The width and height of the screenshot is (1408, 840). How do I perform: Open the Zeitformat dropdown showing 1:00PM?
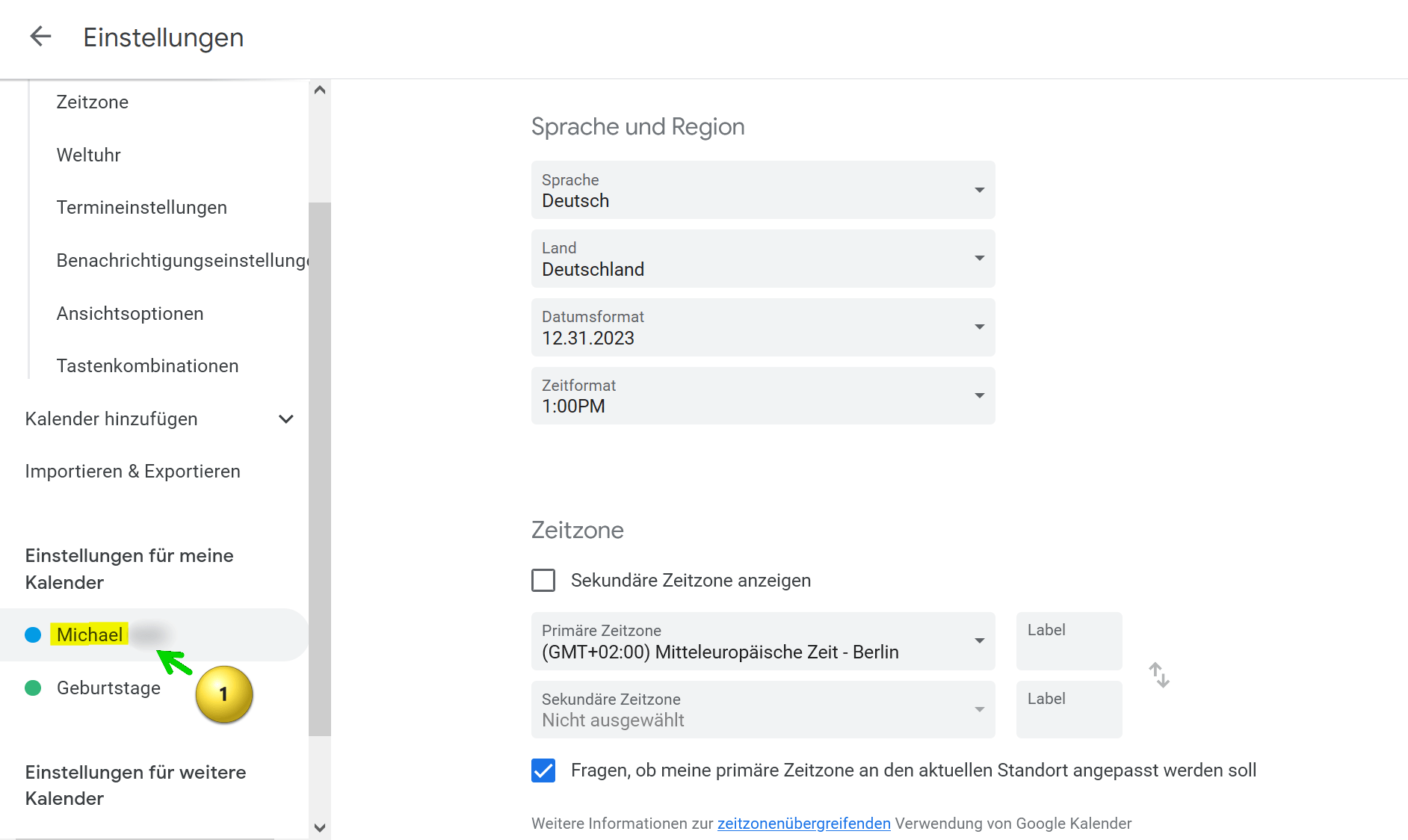[x=763, y=396]
